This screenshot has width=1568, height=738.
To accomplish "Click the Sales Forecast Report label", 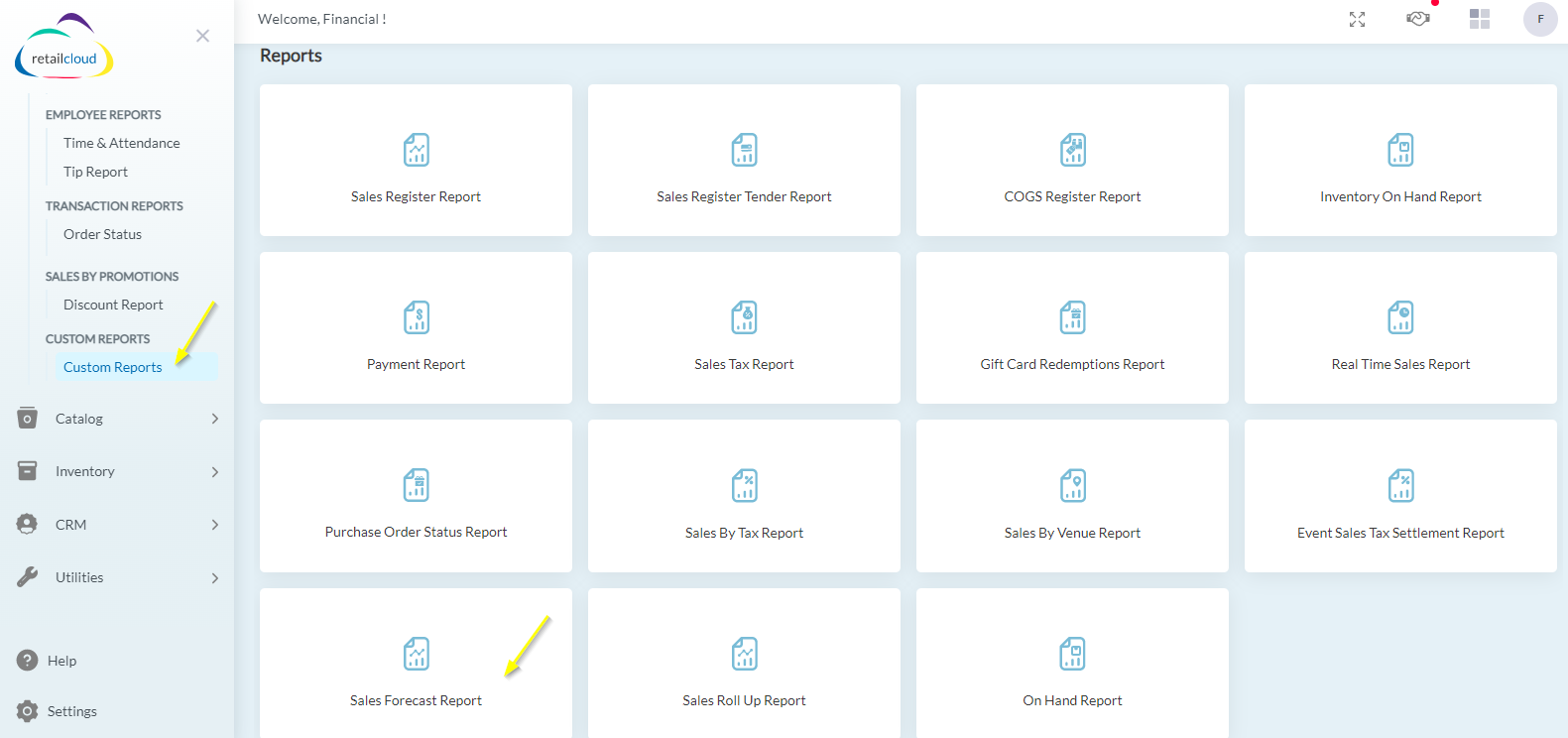I will pos(416,700).
